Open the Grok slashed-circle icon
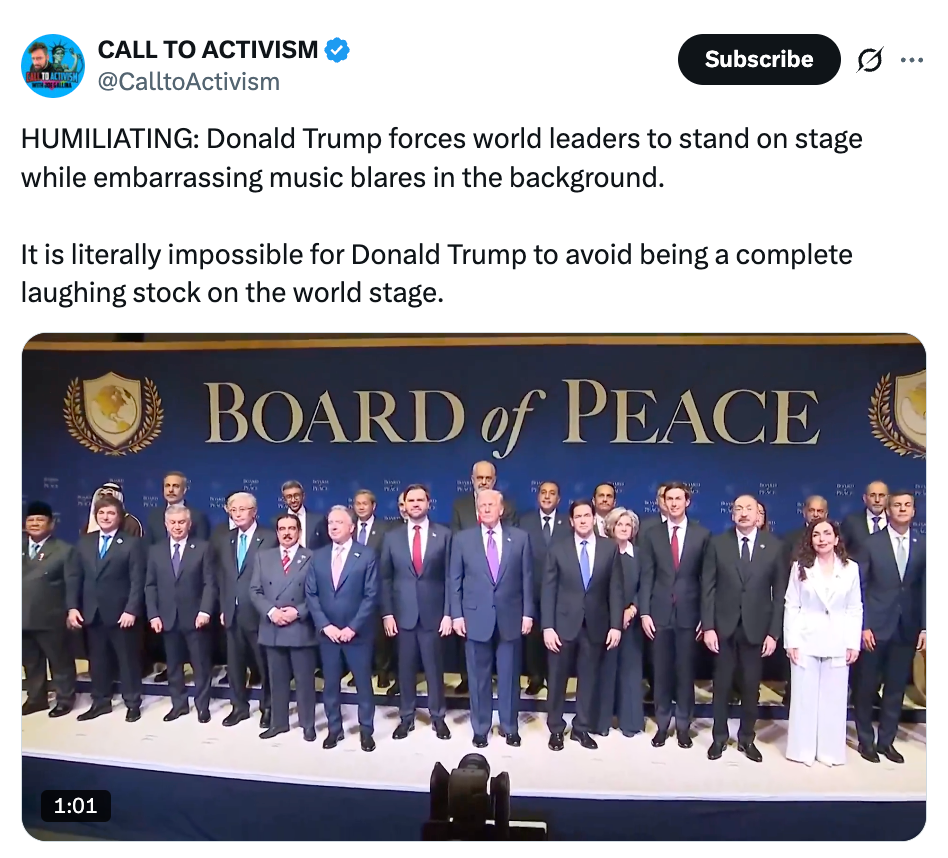This screenshot has height=858, width=948. (x=870, y=60)
